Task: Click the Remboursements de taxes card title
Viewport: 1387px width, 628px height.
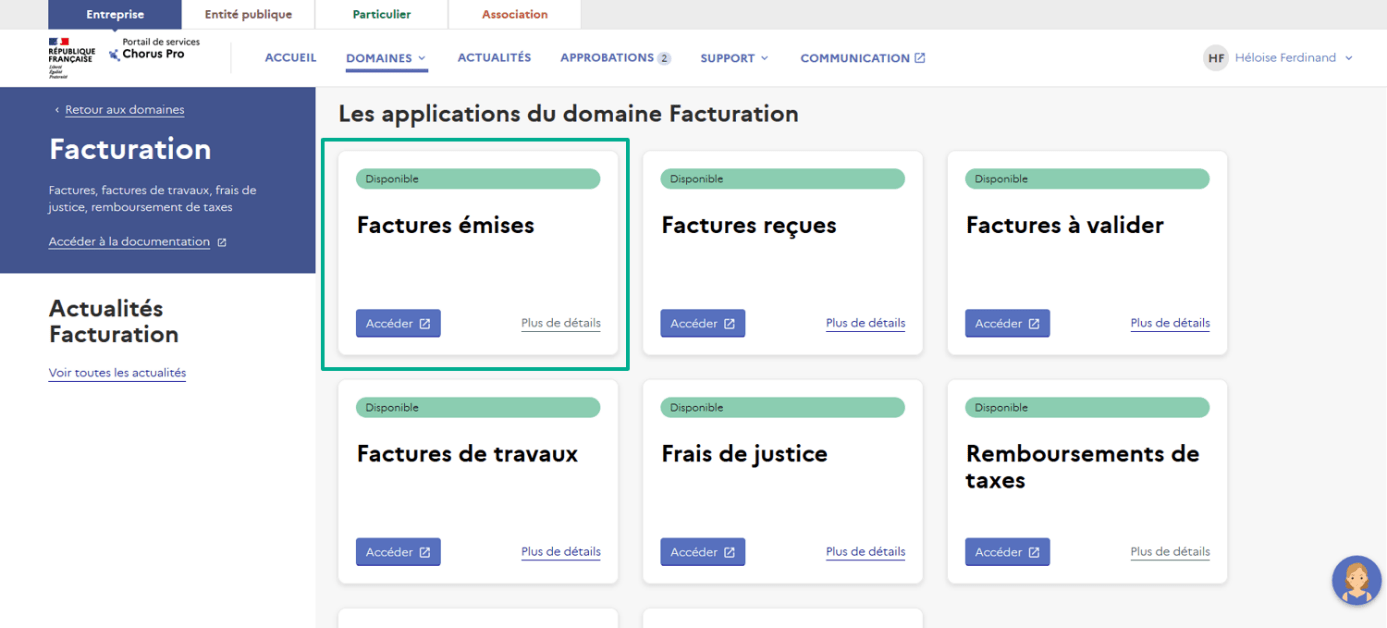Action: click(1082, 466)
